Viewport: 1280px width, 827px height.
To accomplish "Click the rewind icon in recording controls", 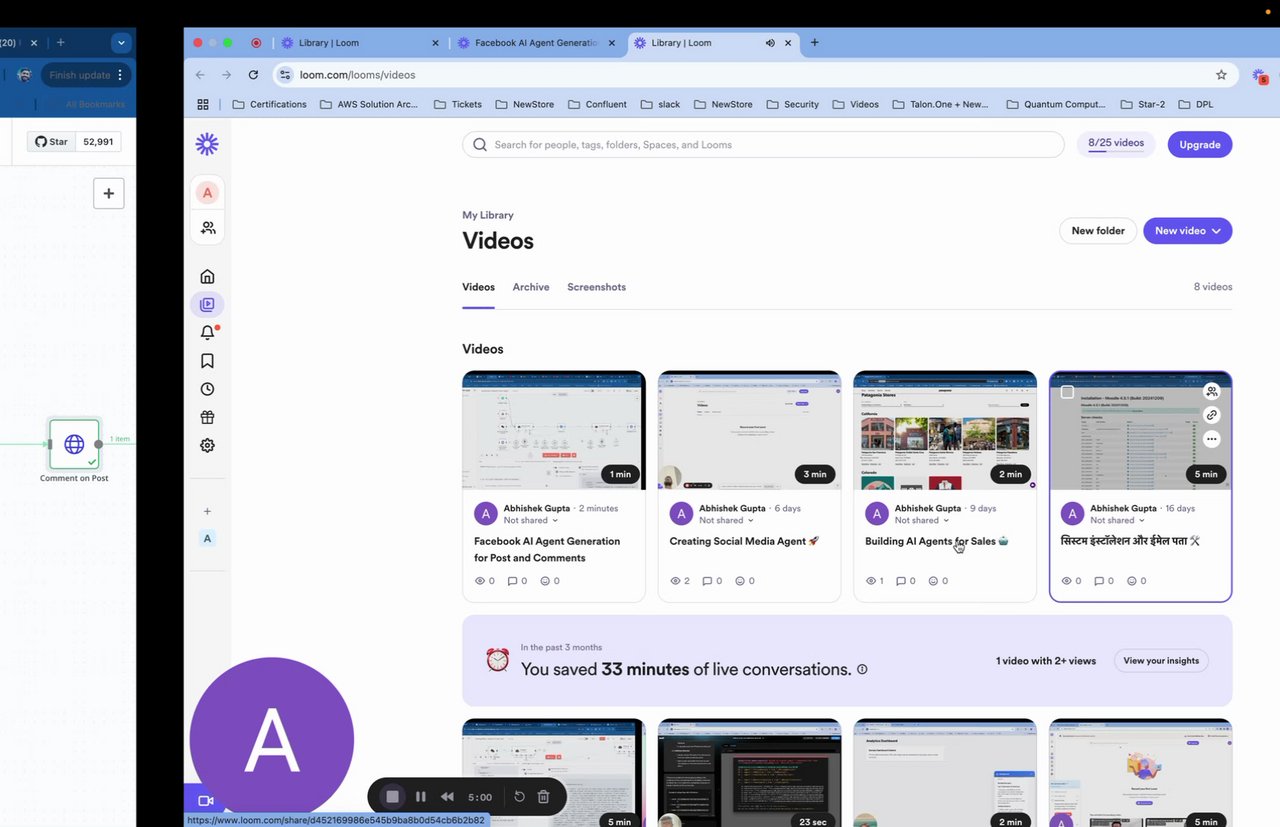I will [448, 797].
